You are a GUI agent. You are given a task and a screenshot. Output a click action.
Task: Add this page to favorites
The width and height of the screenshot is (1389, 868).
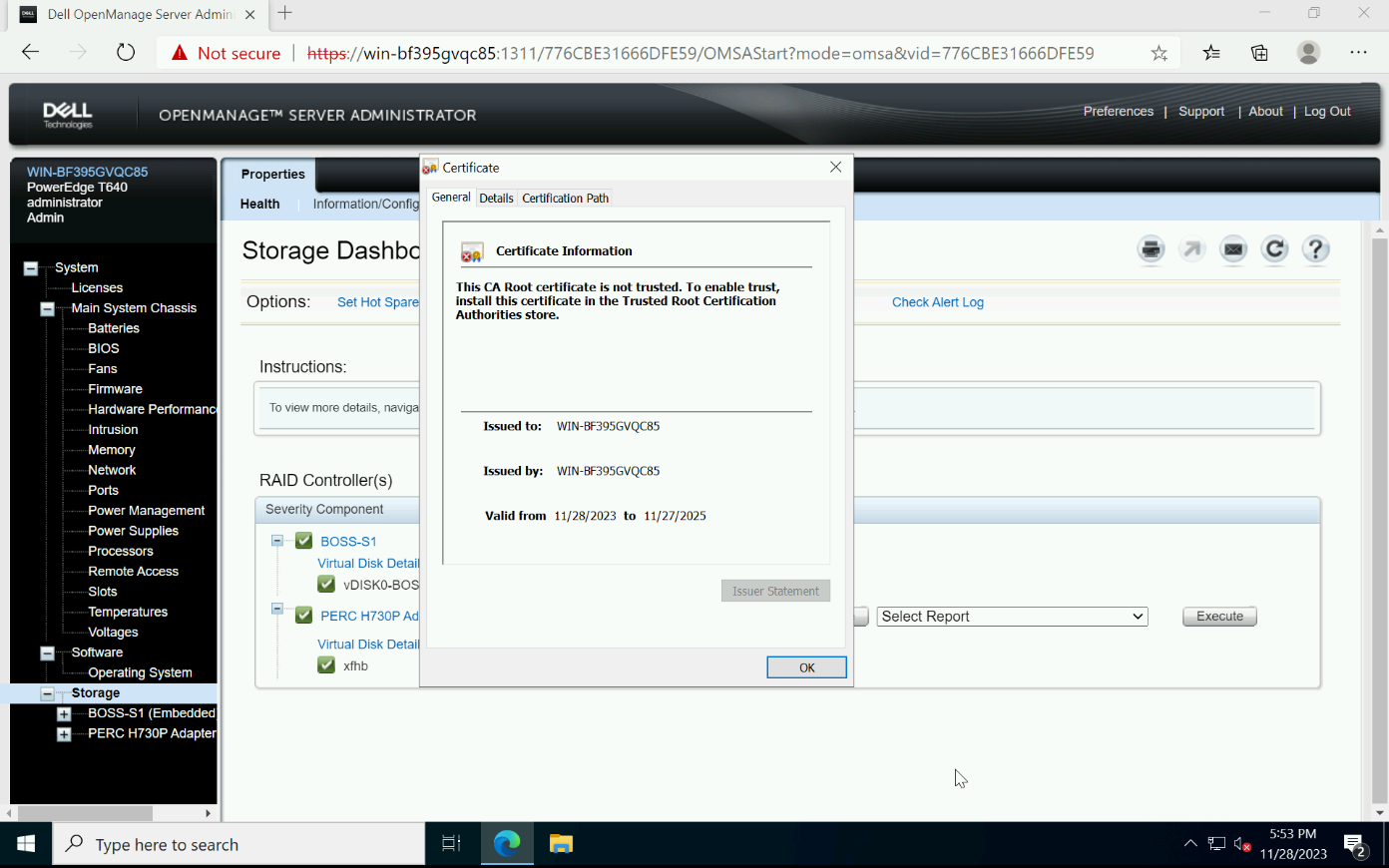1158,53
